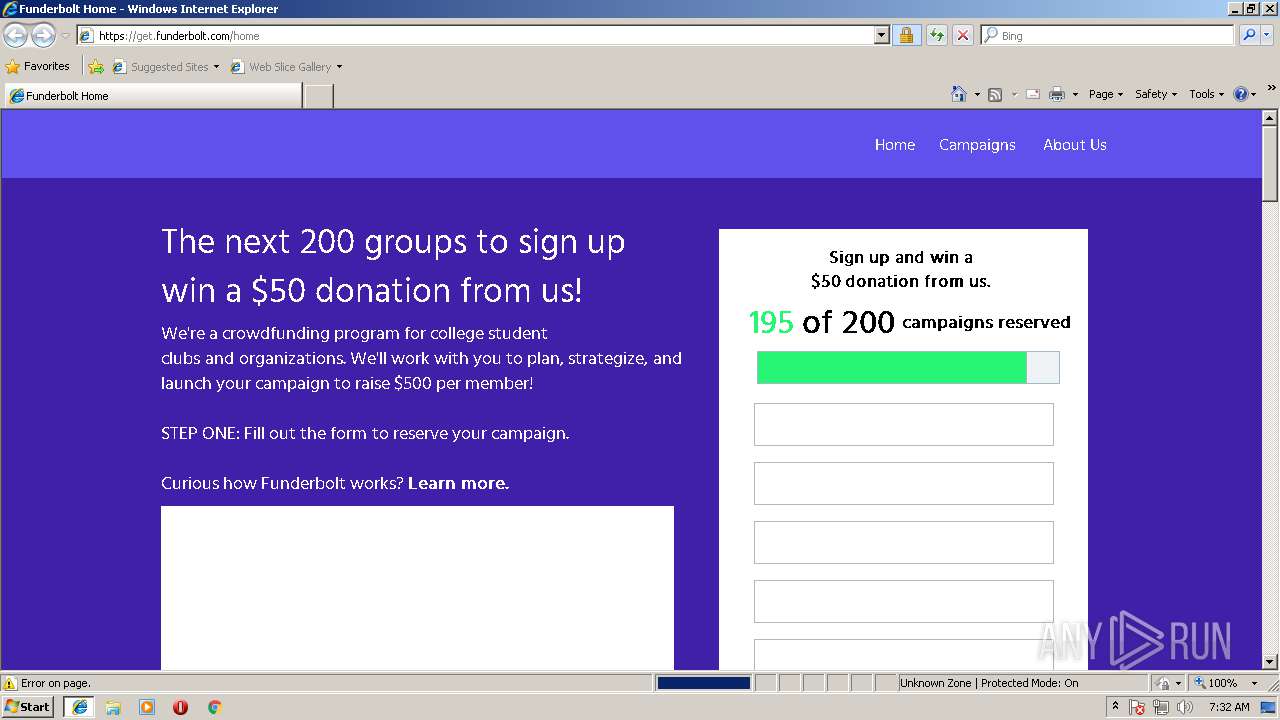Open Google Chrome taskbar icon
Image resolution: width=1280 pixels, height=720 pixels.
214,707
